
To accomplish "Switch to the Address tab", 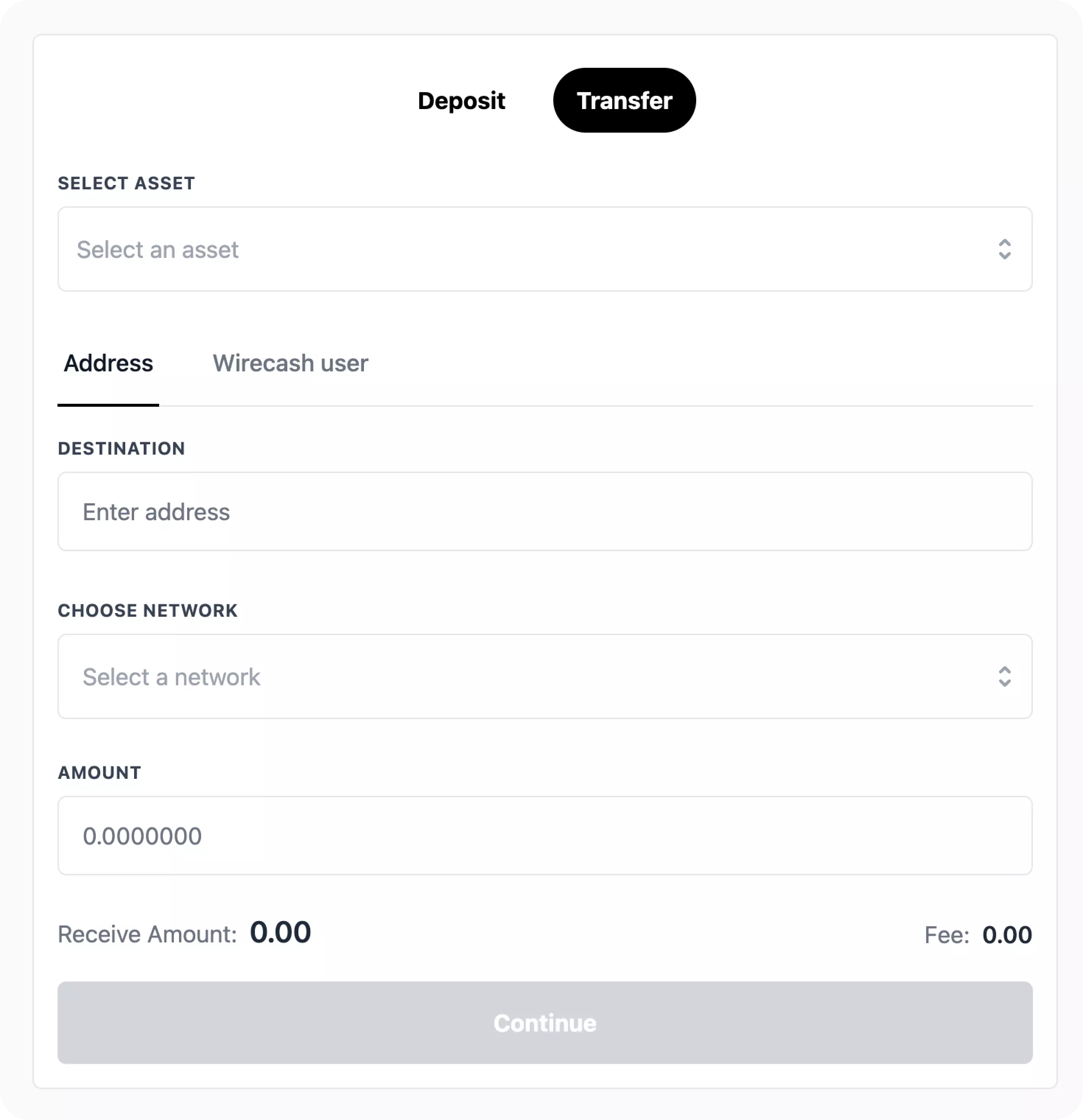I will point(108,363).
